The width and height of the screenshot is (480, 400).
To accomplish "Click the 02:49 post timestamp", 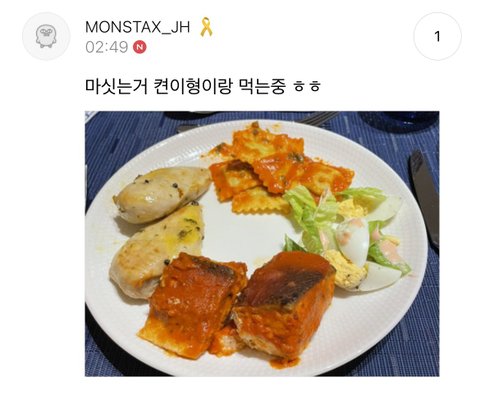I will (107, 47).
